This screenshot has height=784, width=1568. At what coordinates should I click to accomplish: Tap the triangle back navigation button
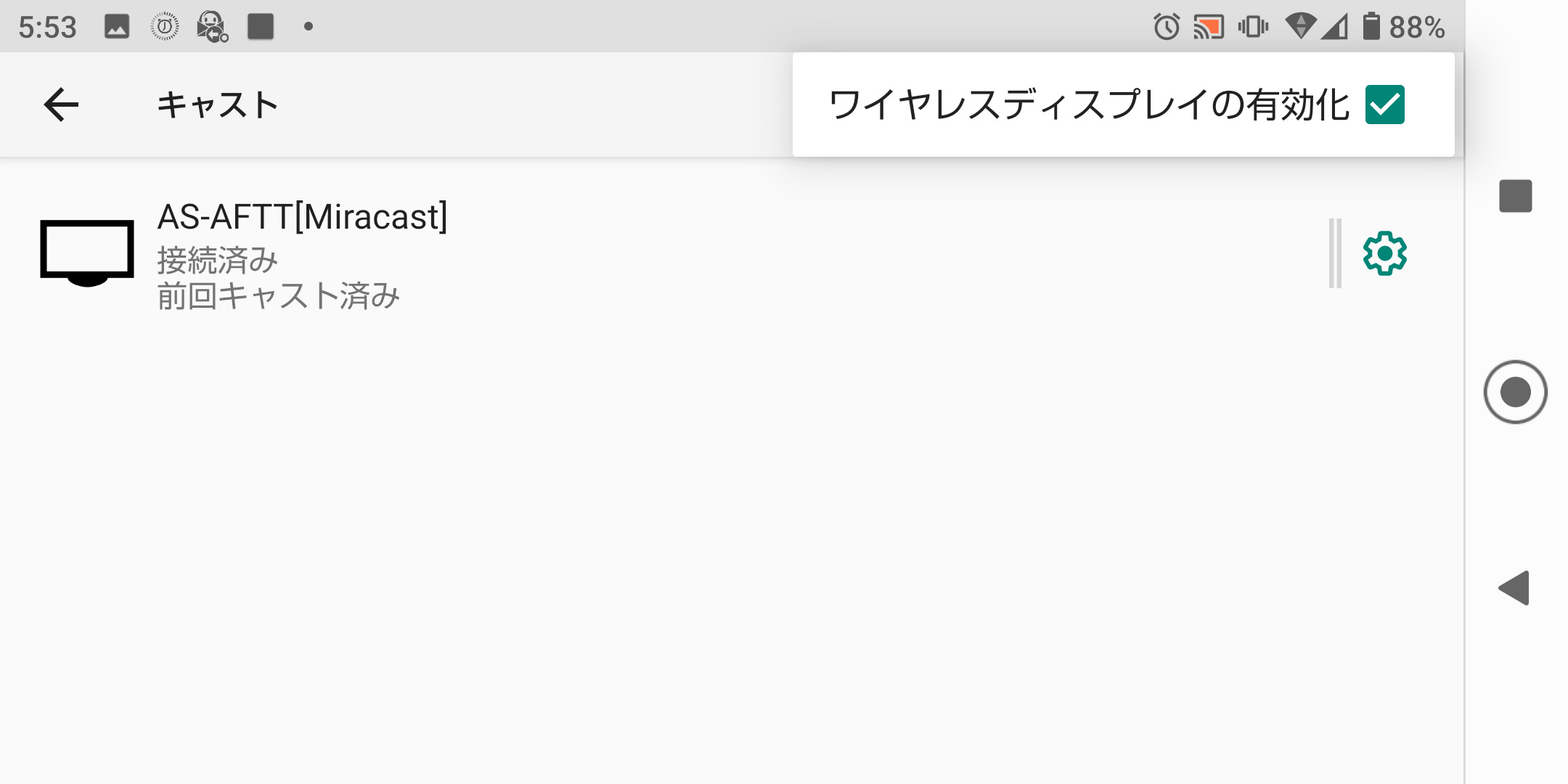1515,588
